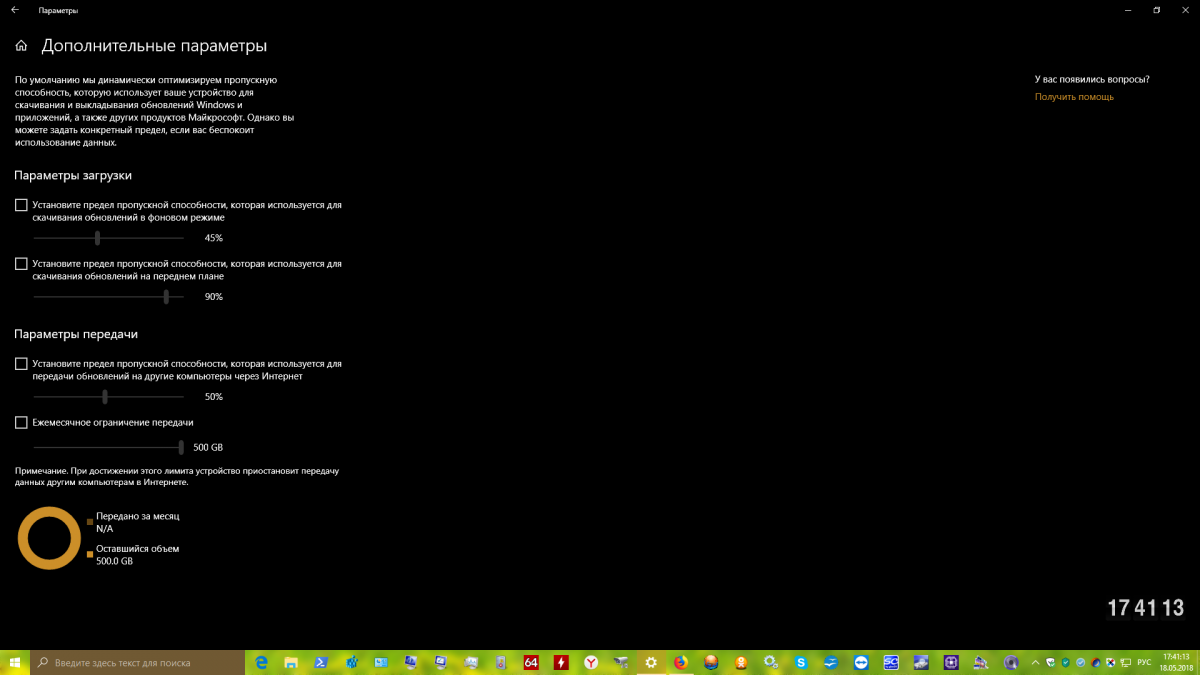Open Microsoft Edge from taskbar
Viewport: 1200px width, 675px height.
tap(261, 662)
